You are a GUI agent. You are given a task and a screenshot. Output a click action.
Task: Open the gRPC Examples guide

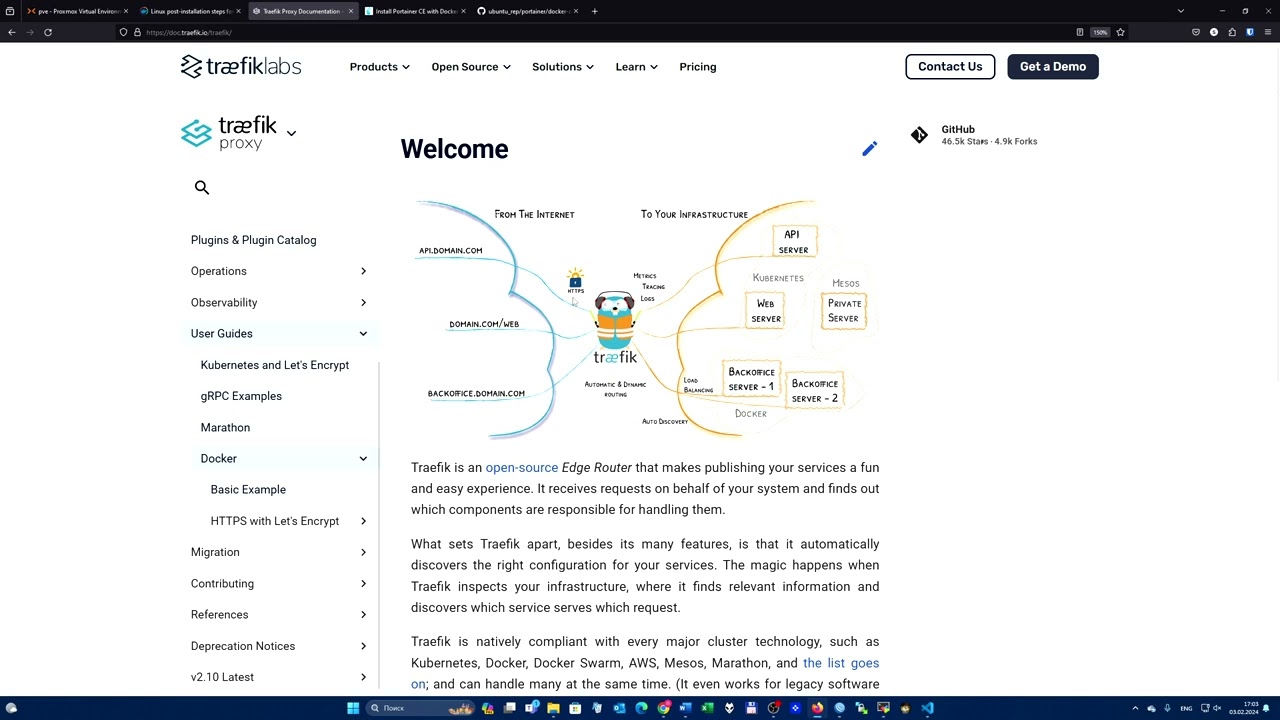[x=241, y=396]
